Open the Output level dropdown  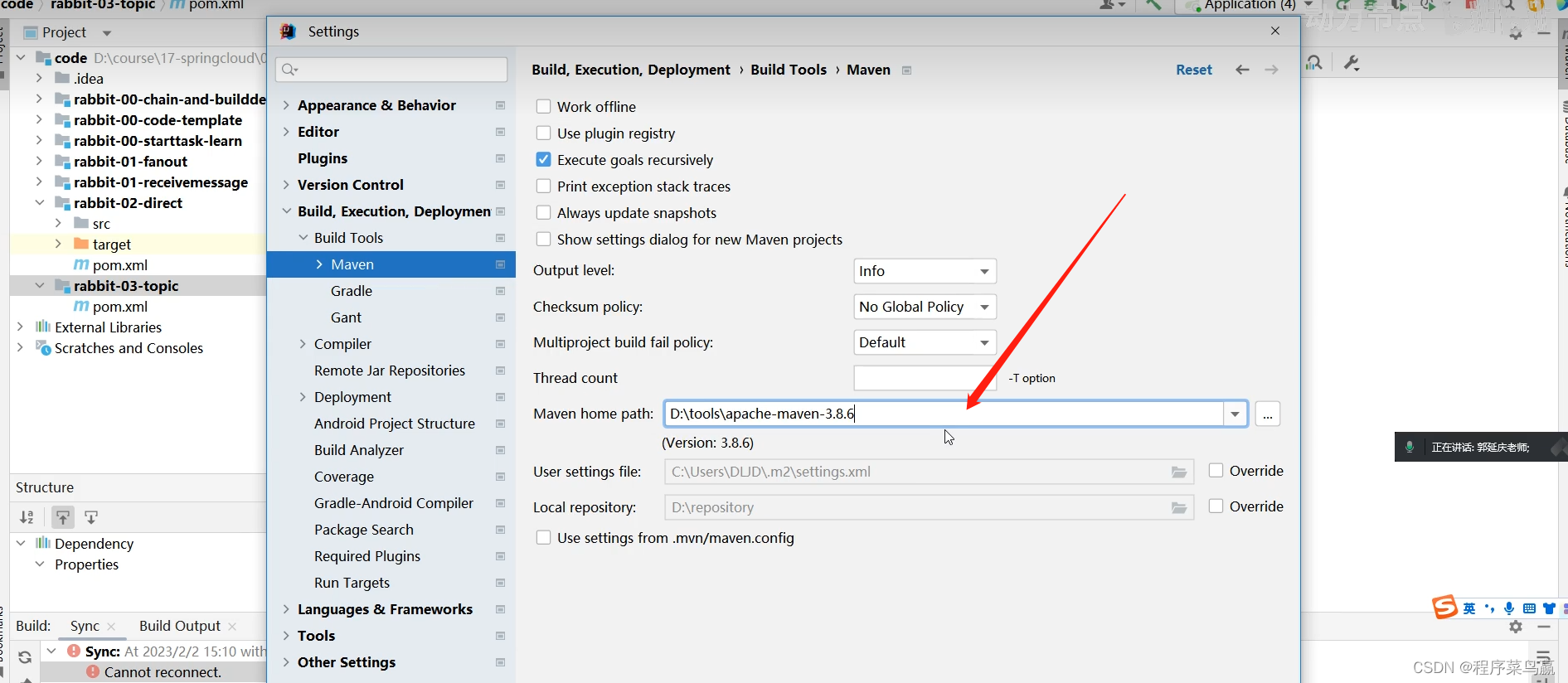(925, 271)
